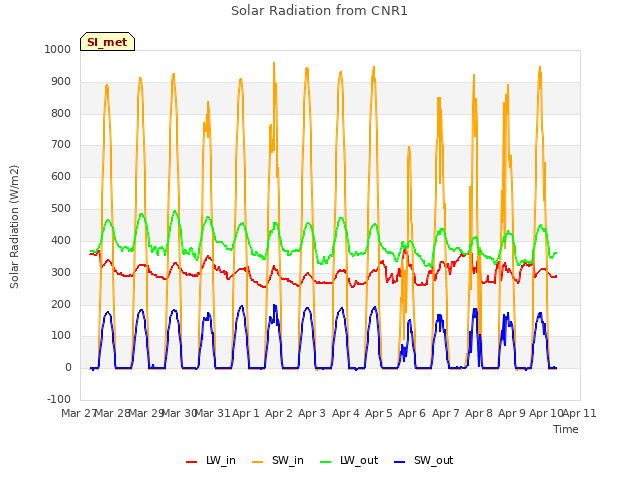Toggle the SW_in legend entry
This screenshot has width=640, height=480.
(278, 460)
